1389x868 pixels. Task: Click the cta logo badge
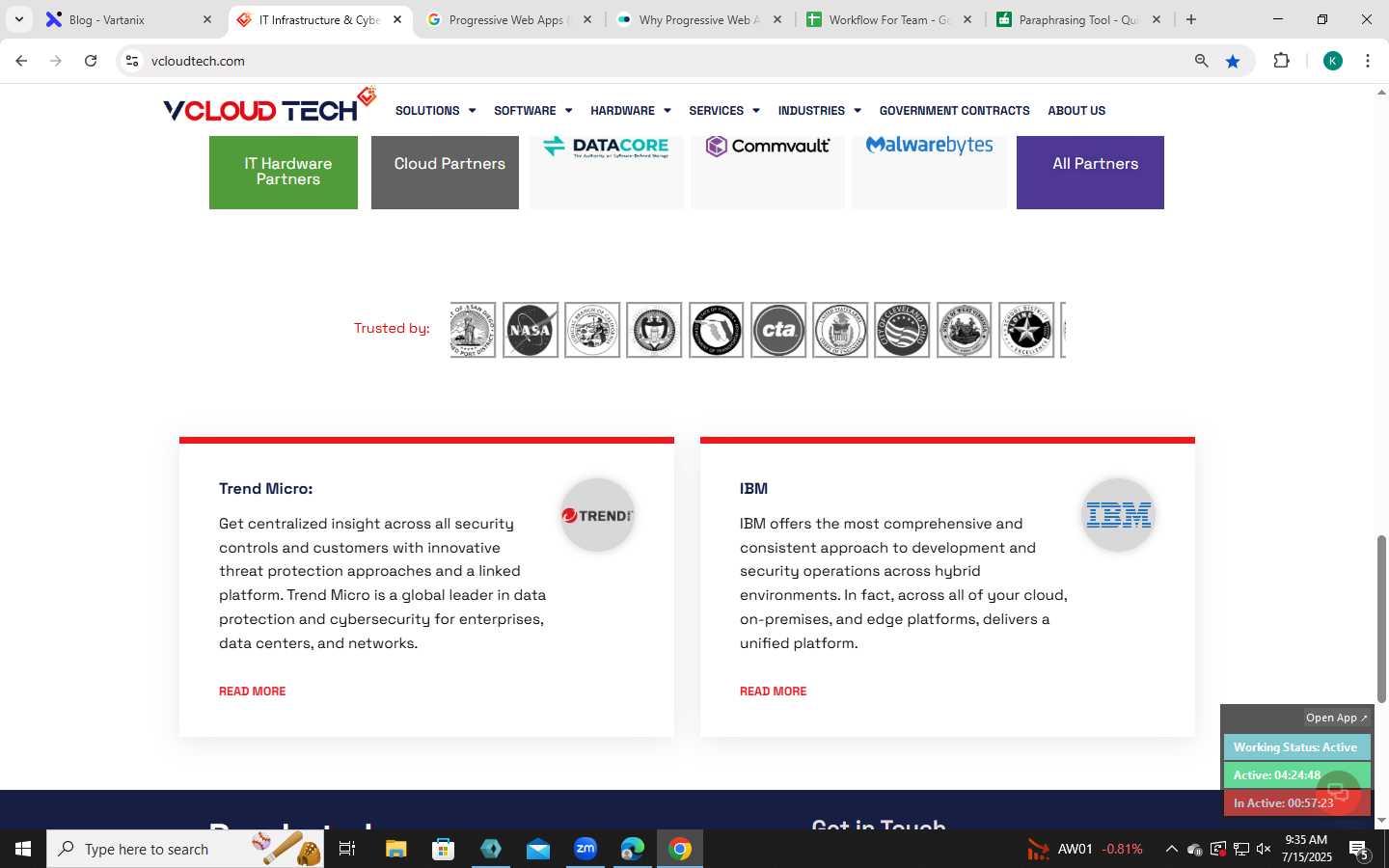click(778, 330)
